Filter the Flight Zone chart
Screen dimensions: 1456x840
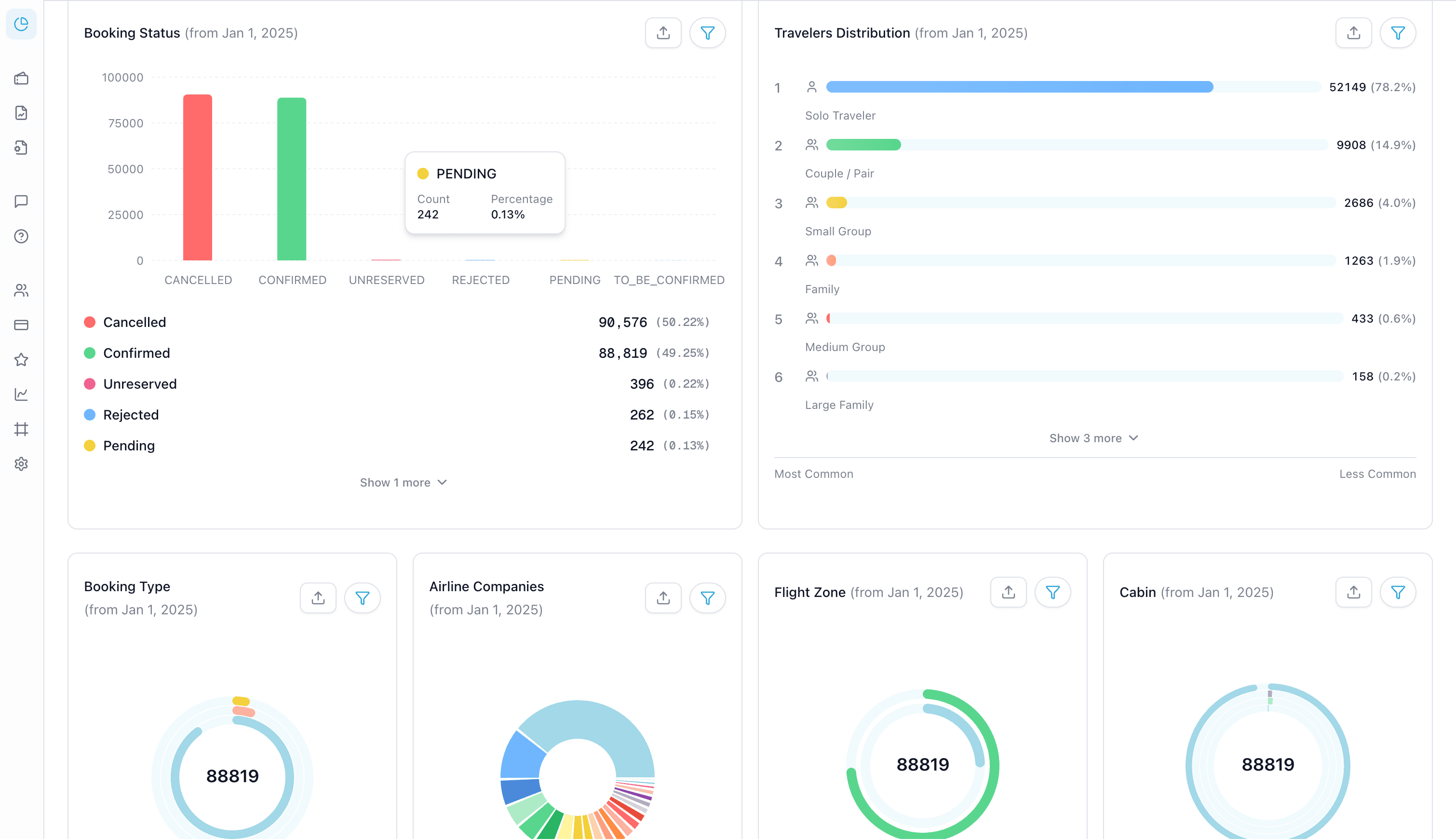(x=1053, y=592)
